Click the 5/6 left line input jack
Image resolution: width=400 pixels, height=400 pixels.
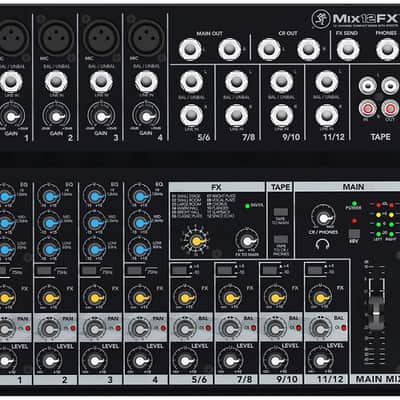191,82
